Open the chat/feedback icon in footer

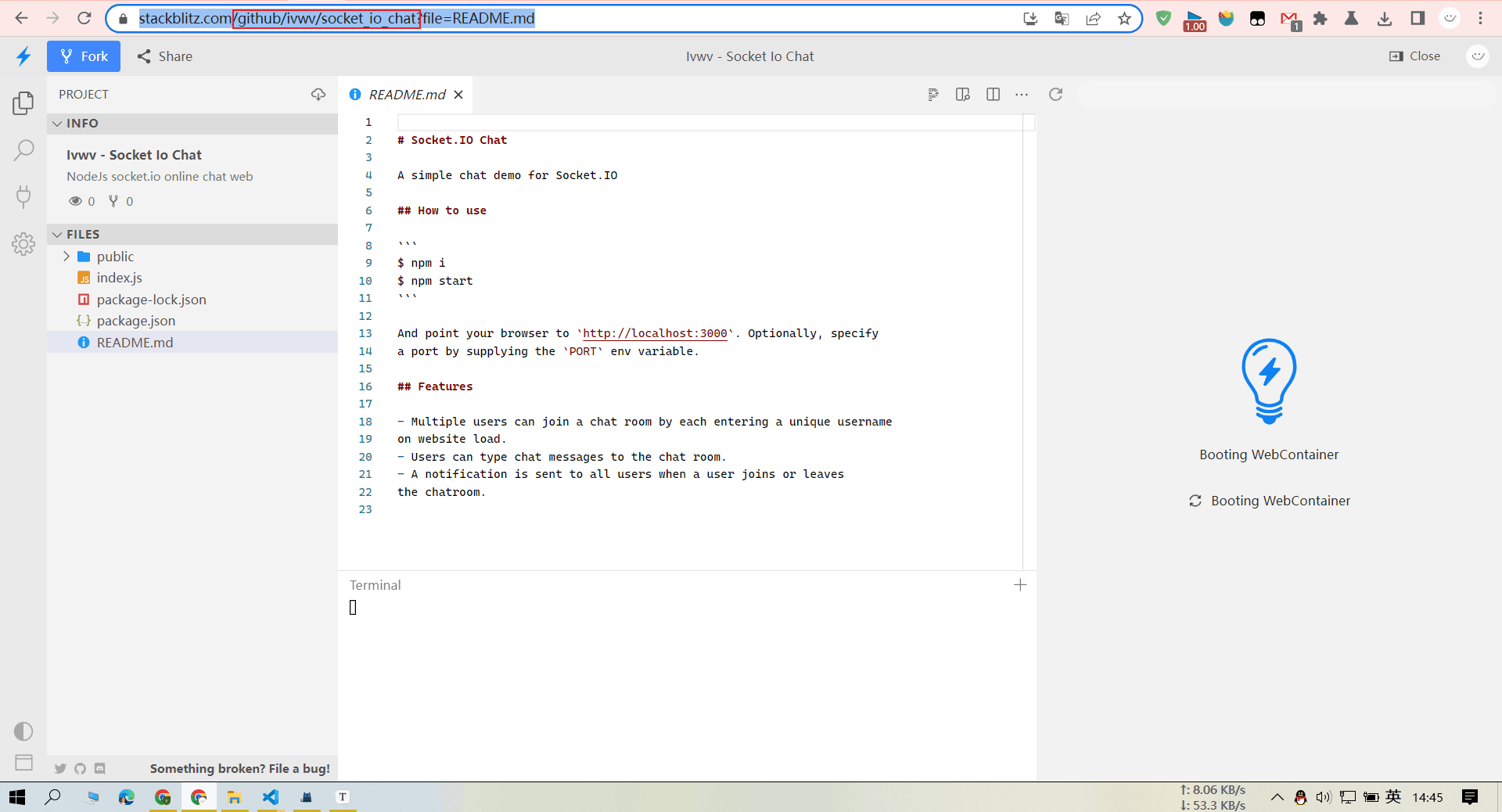tap(99, 769)
